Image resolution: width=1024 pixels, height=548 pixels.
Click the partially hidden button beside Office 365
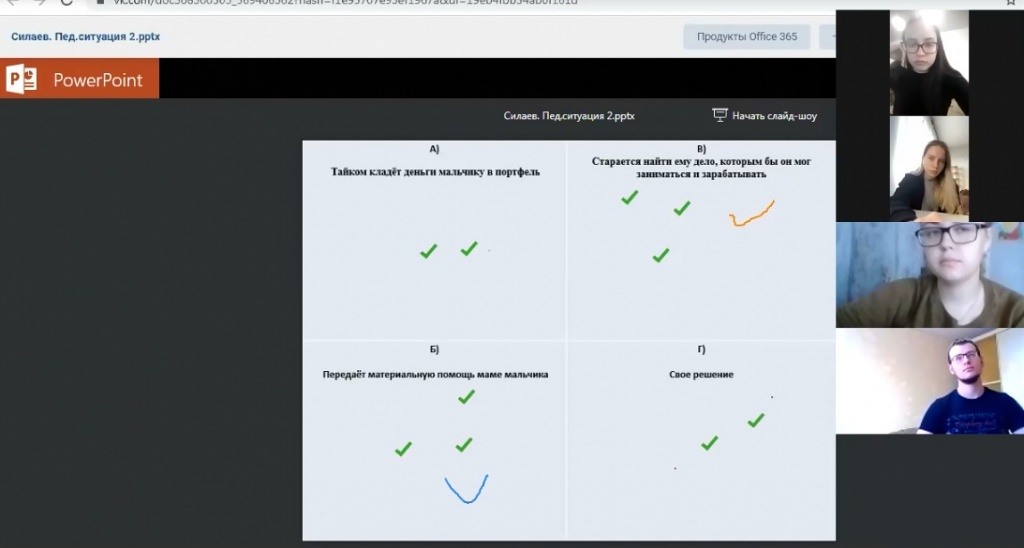tap(827, 37)
